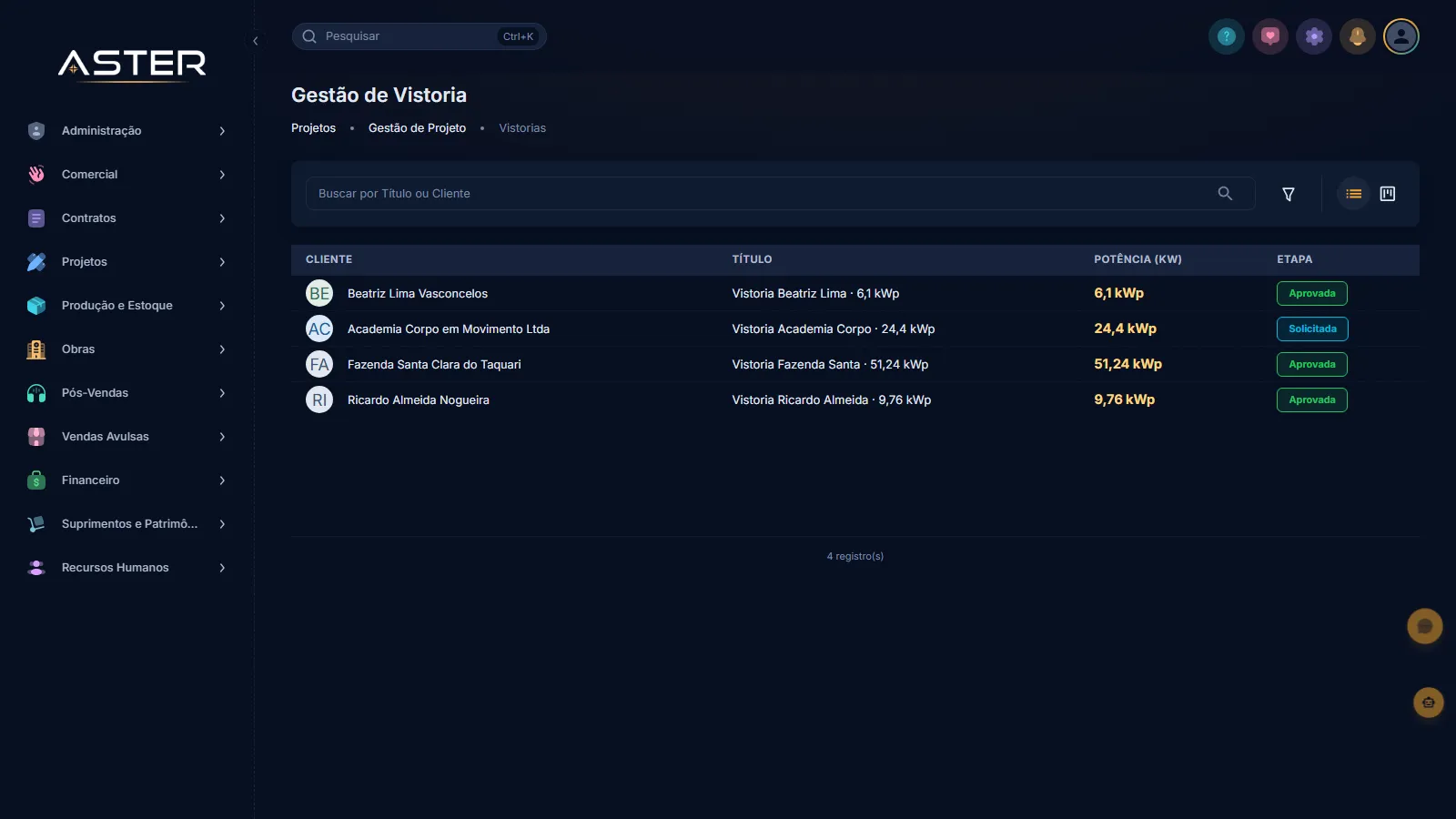Click the AC avatar for Academia Corpo
This screenshot has height=819, width=1456.
pos(319,329)
